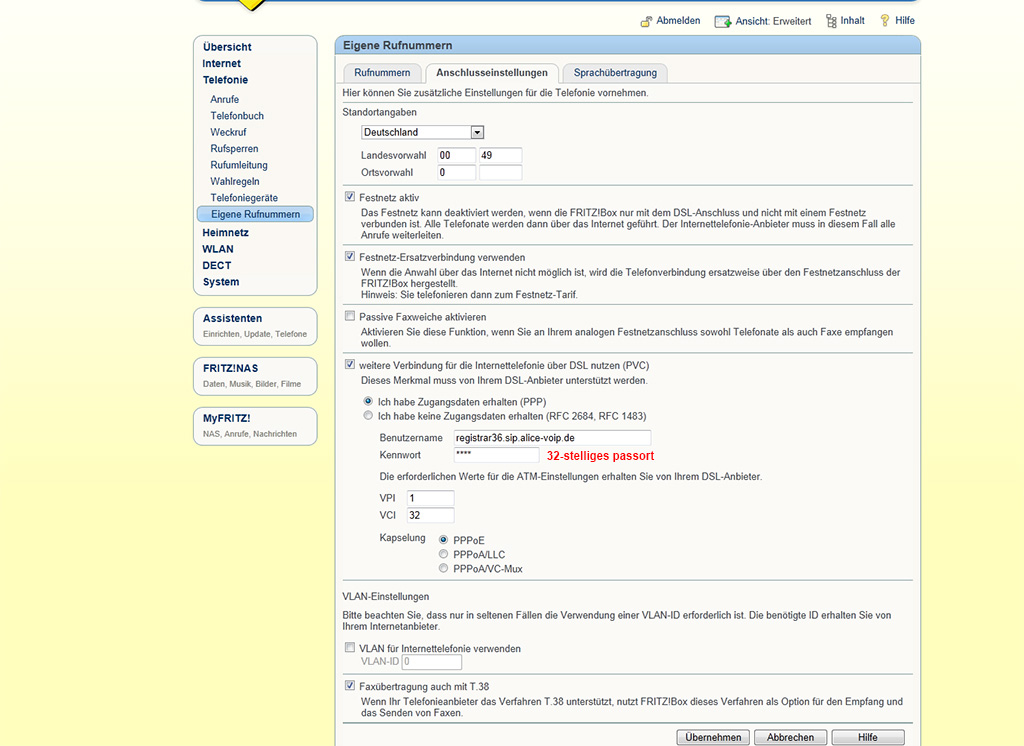Viewport: 1024px width, 746px height.
Task: Enable VLAN für Internettelefonie verwenden
Action: pyautogui.click(x=350, y=648)
